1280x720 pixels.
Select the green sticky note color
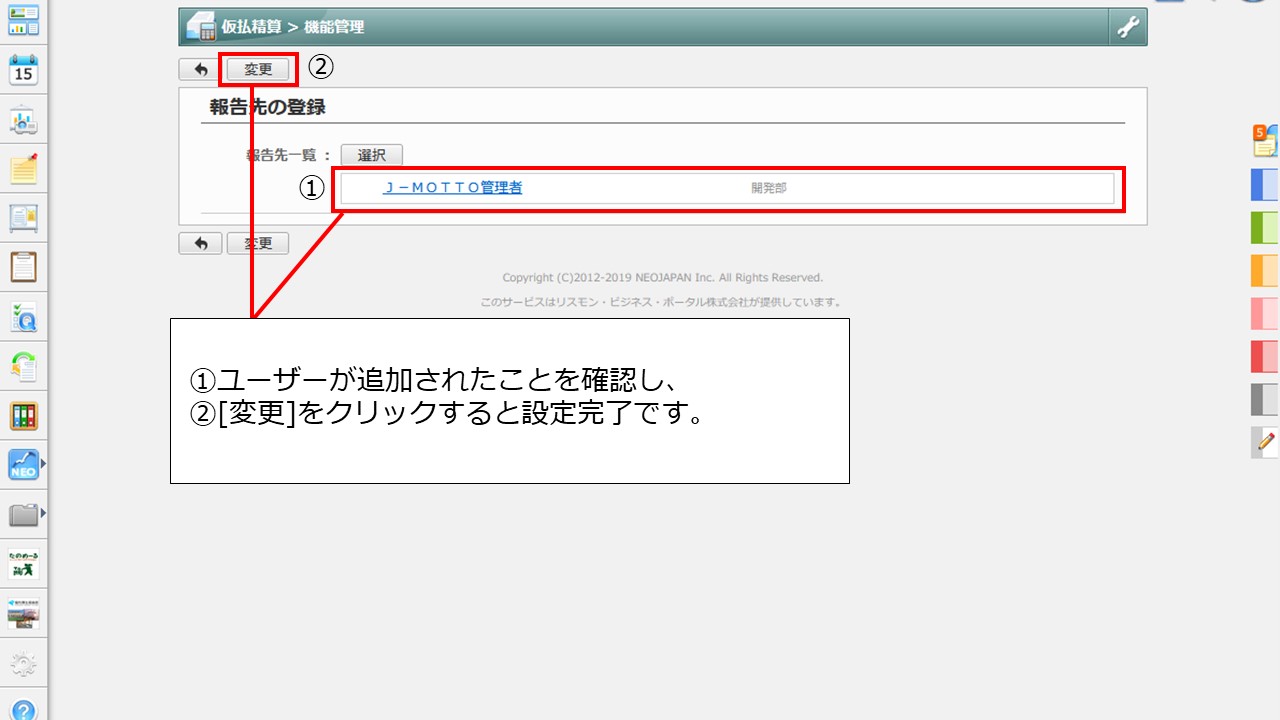pyautogui.click(x=1265, y=228)
